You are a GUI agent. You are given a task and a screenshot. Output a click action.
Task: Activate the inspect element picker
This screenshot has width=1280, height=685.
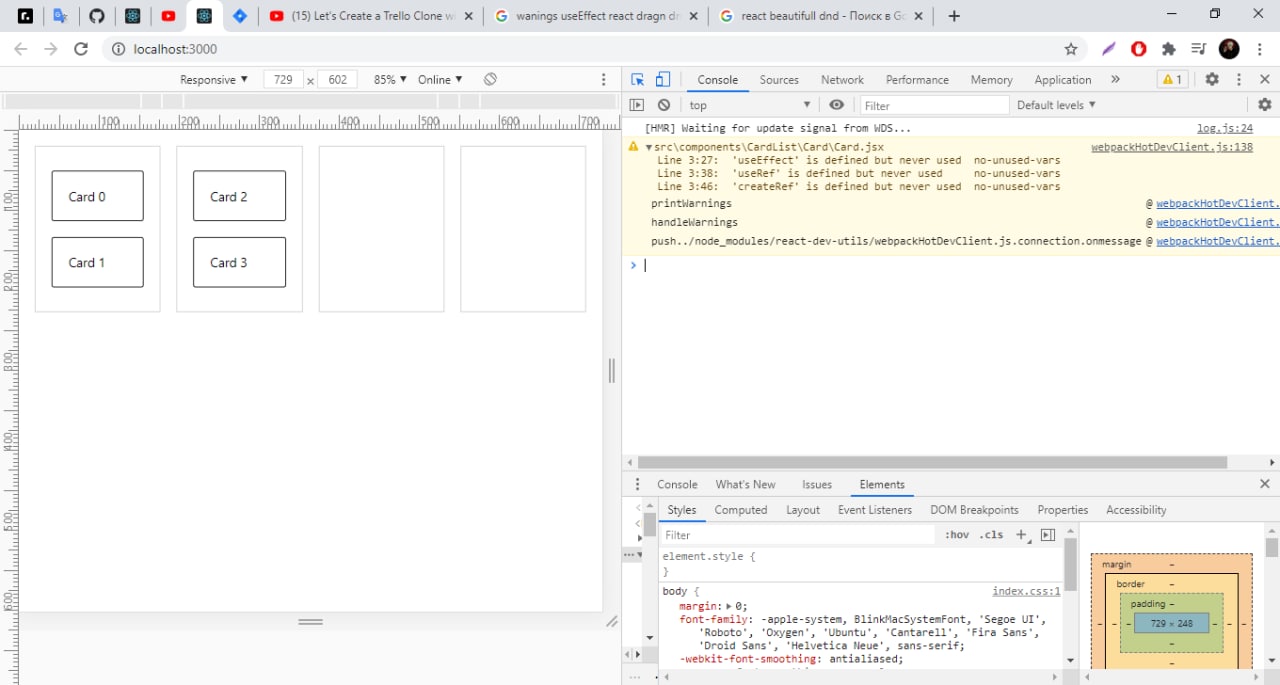(637, 80)
